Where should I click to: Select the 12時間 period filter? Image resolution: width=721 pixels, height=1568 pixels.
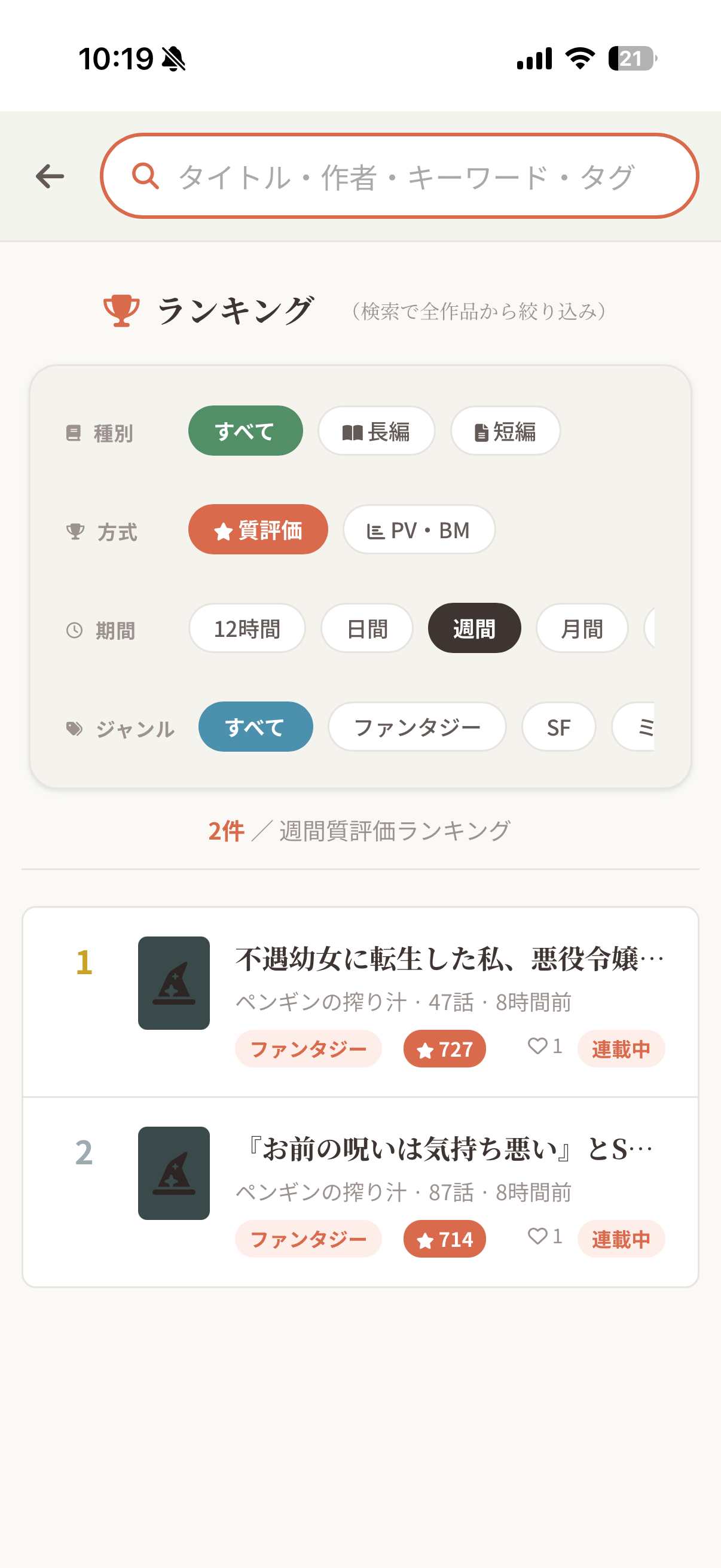coord(247,628)
